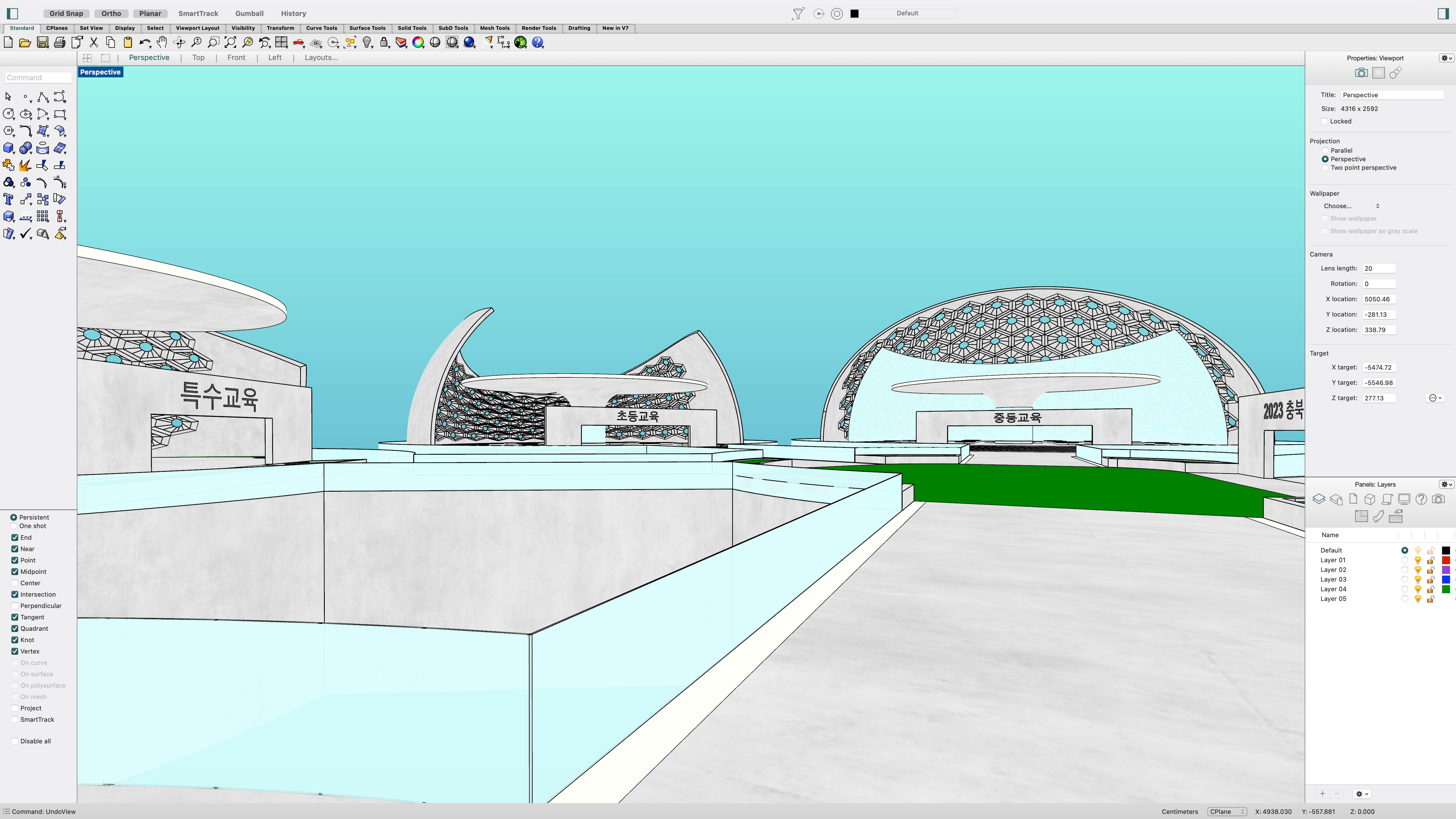Click Layer 01 red color swatch
Screen dimensions: 1456x819
1445,560
